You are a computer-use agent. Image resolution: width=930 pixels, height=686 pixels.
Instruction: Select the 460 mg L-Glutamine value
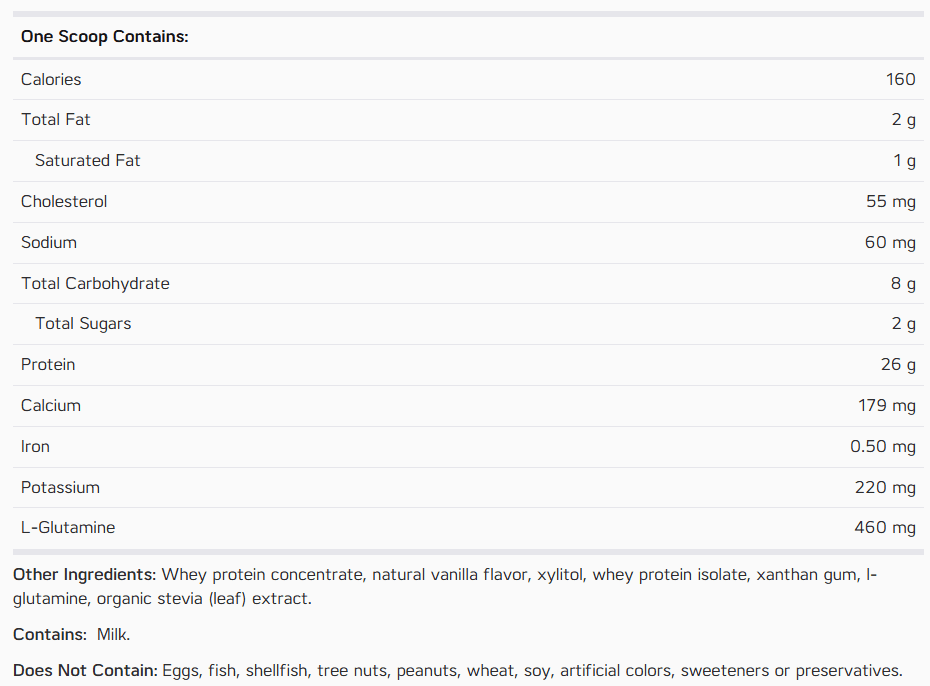click(x=885, y=528)
